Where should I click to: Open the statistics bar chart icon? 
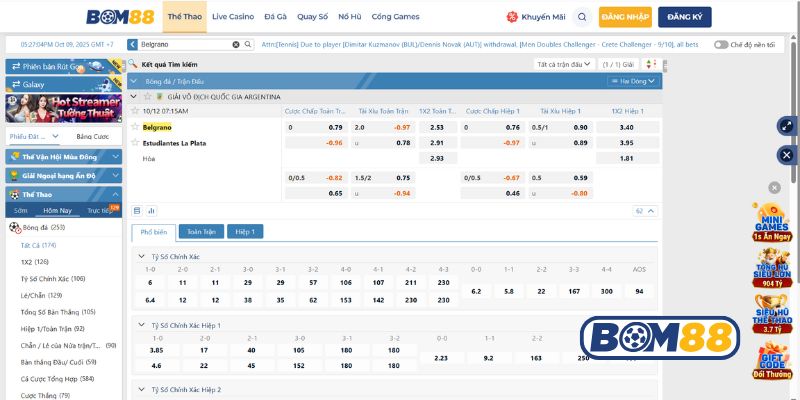tap(151, 211)
